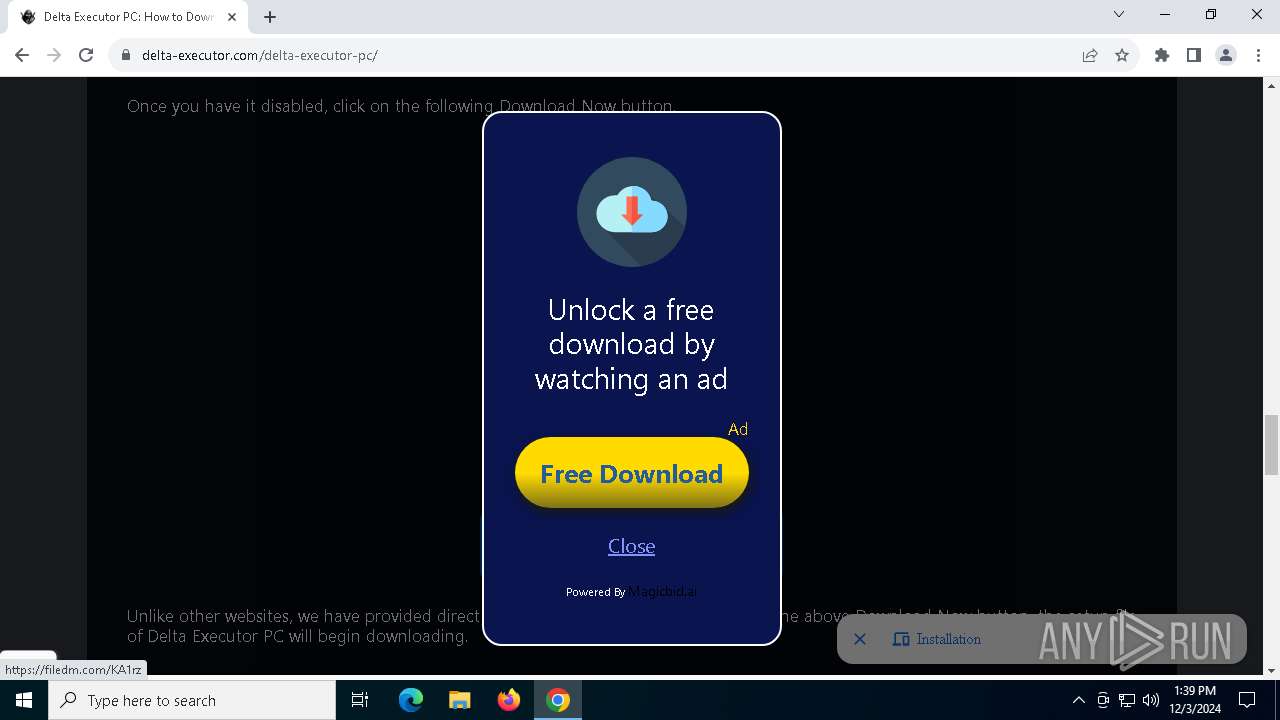
Task: Go back with browser back arrow
Action: [22, 55]
